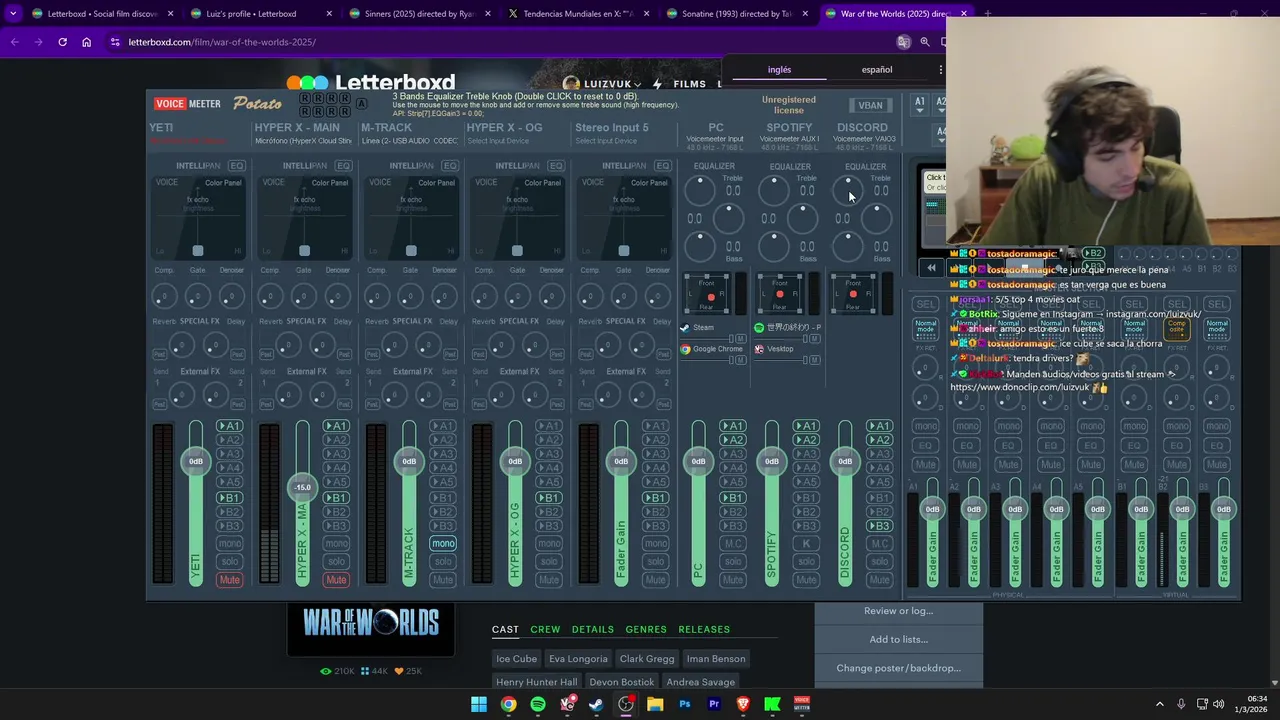The height and width of the screenshot is (720, 1280).
Task: Open OBS Studio from the taskbar
Action: point(626,704)
